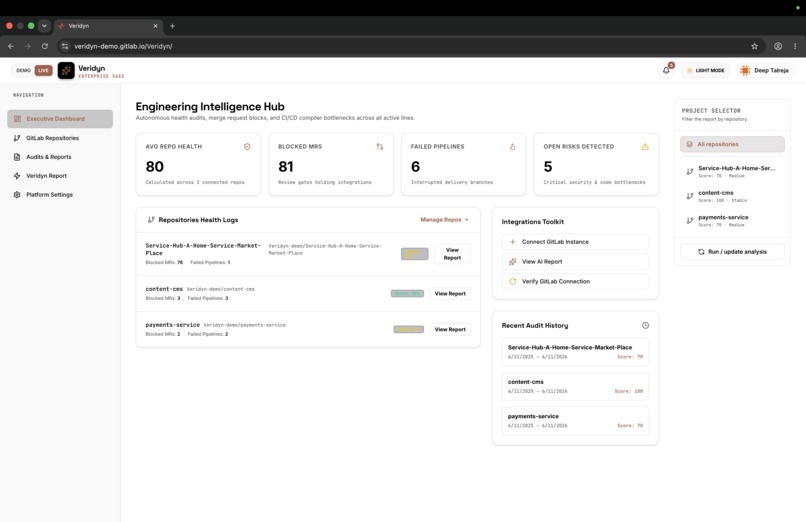Viewport: 806px width, 522px height.
Task: Open Service-Hub-A-Home-Service-Market-Place audit history entry
Action: pos(575,352)
